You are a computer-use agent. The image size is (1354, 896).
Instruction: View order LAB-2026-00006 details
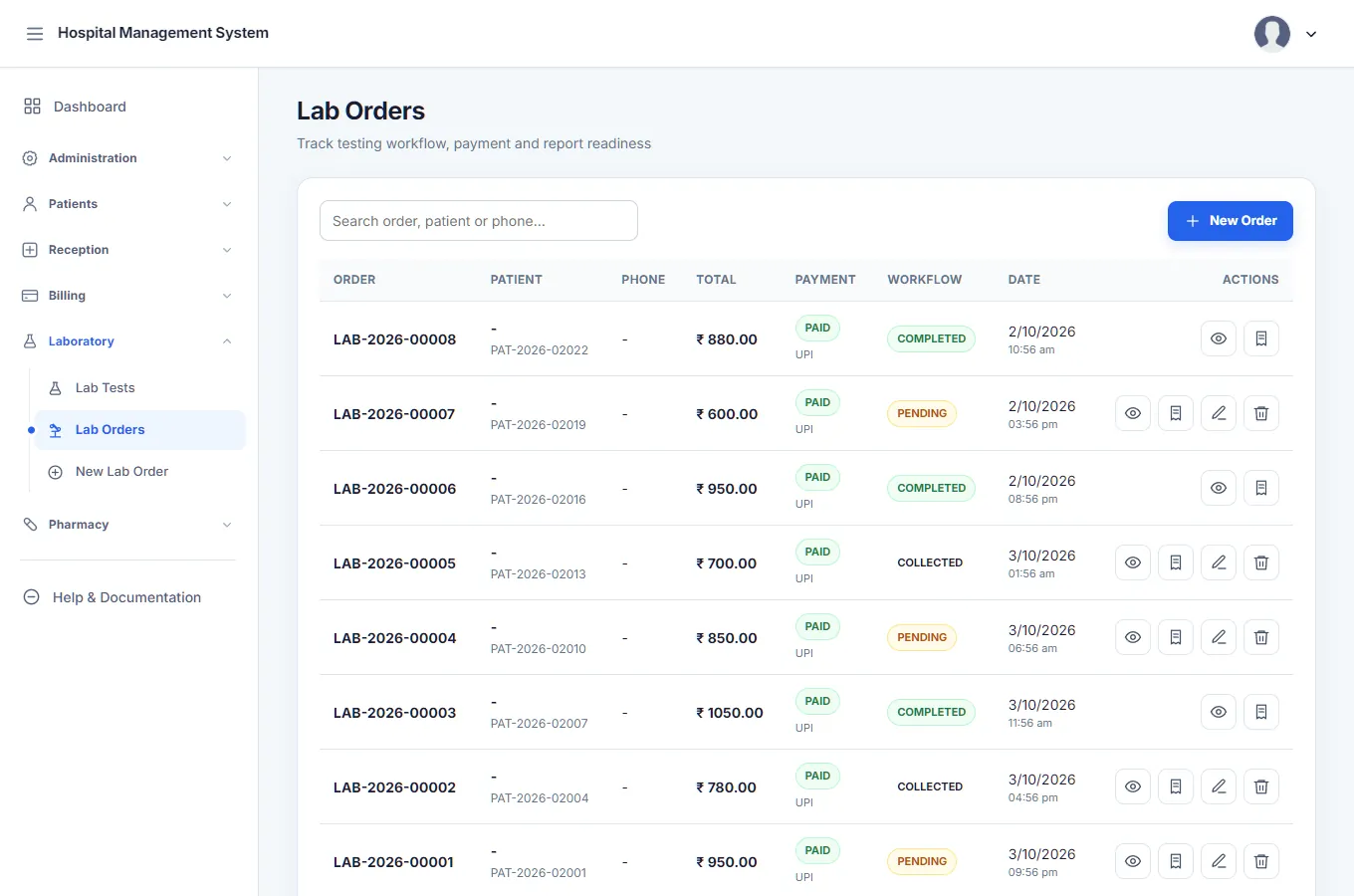click(x=1219, y=488)
